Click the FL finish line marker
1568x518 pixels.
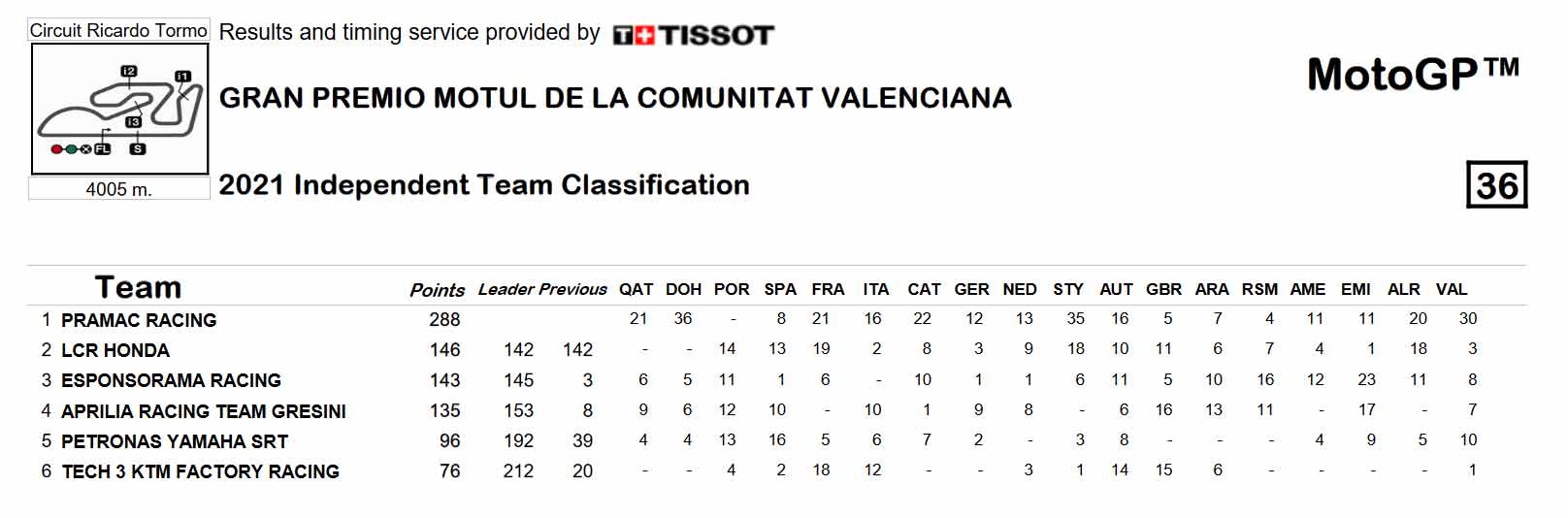click(103, 149)
